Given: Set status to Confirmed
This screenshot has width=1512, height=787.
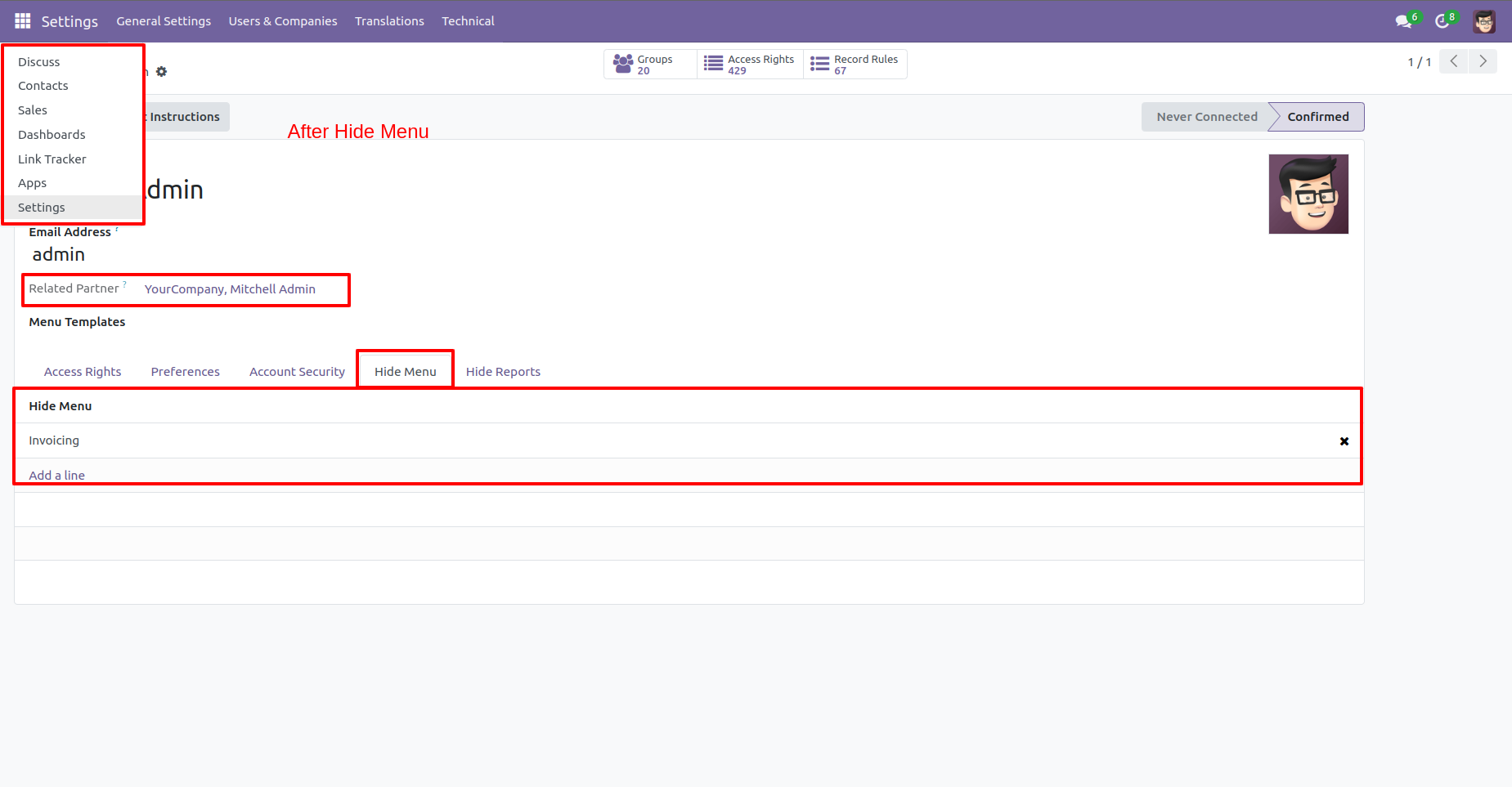Looking at the screenshot, I should click(1317, 116).
